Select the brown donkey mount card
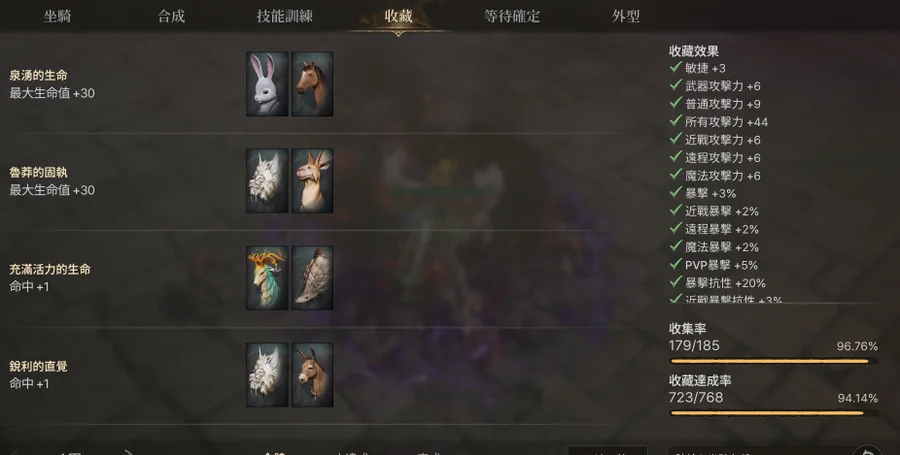Image resolution: width=900 pixels, height=455 pixels. click(312, 375)
